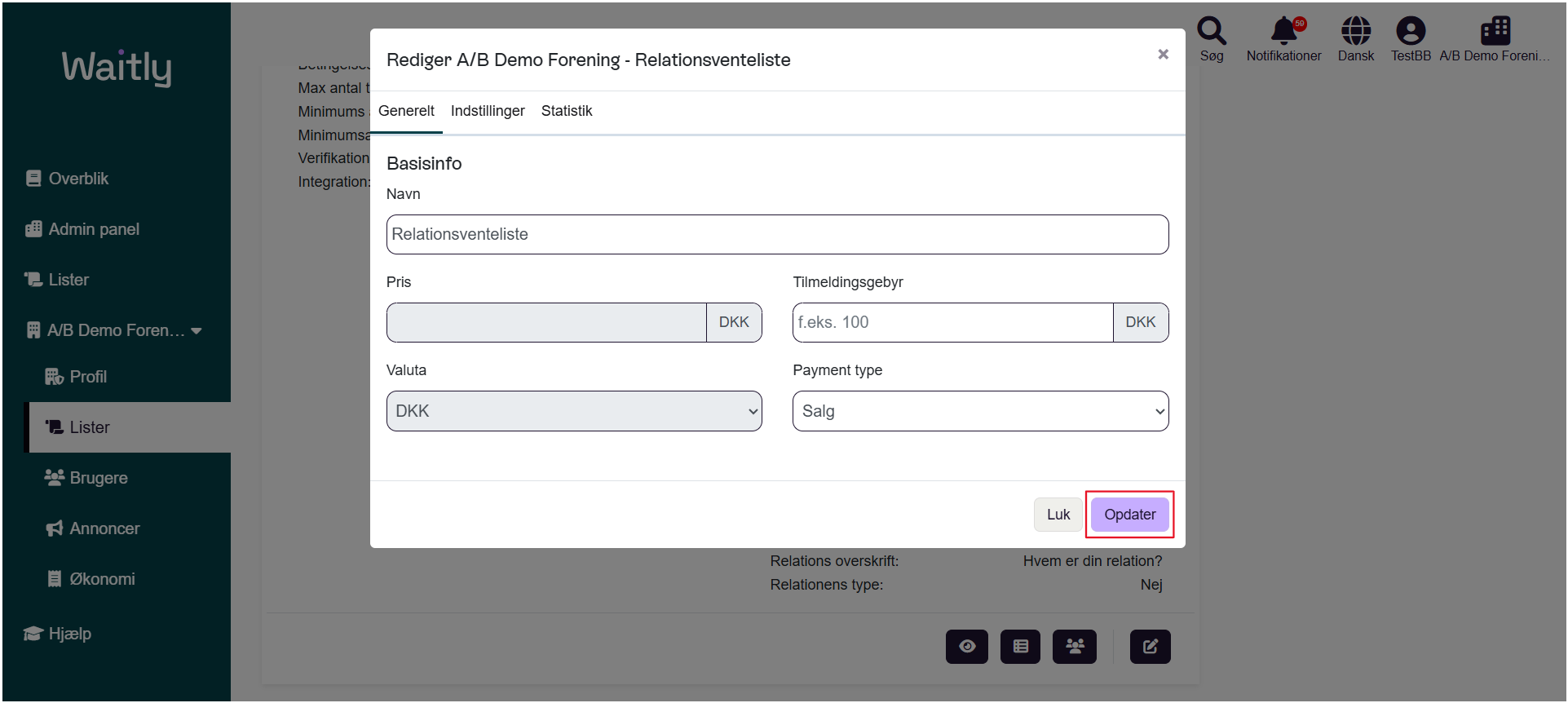The height and width of the screenshot is (703, 1568).
Task: Click 'Hvem er din relation?' text
Action: click(x=1093, y=561)
